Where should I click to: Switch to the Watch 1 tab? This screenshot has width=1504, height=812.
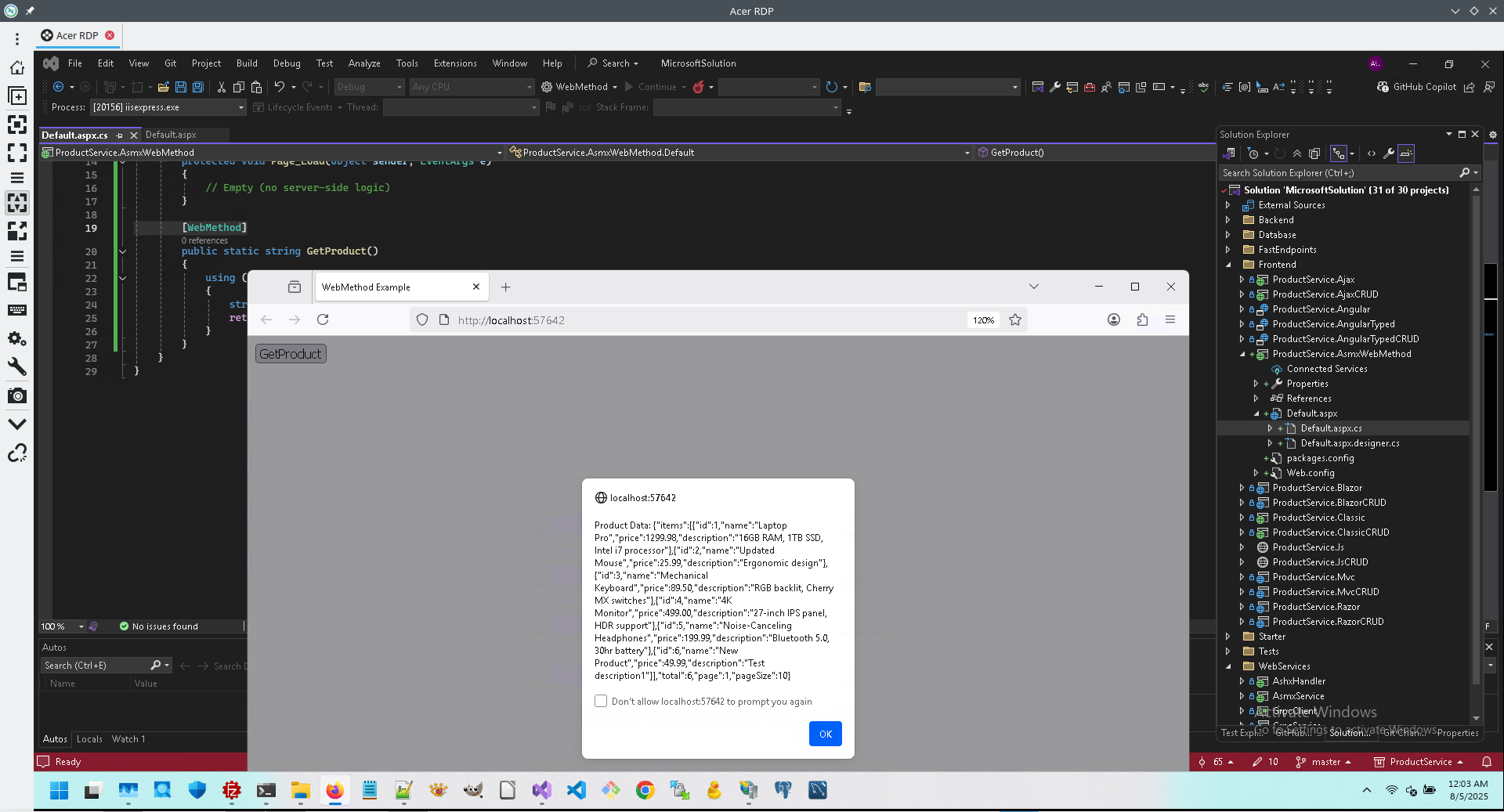click(128, 739)
